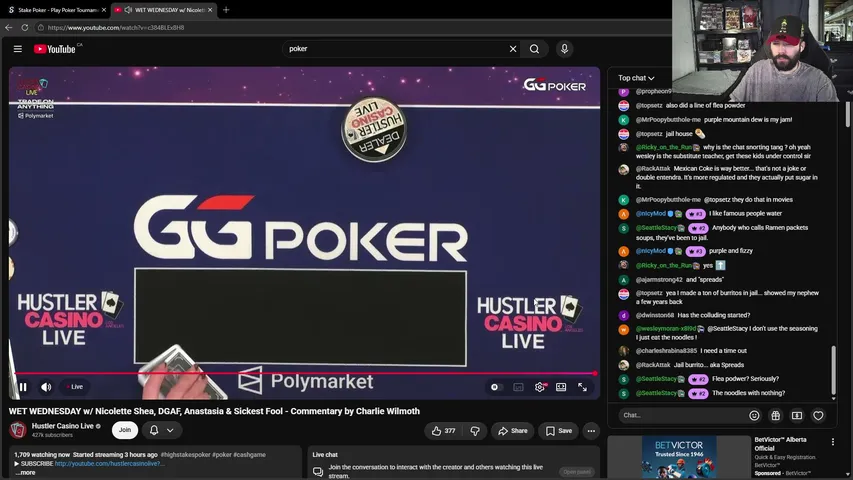Clear the poker search text with X

[513, 49]
